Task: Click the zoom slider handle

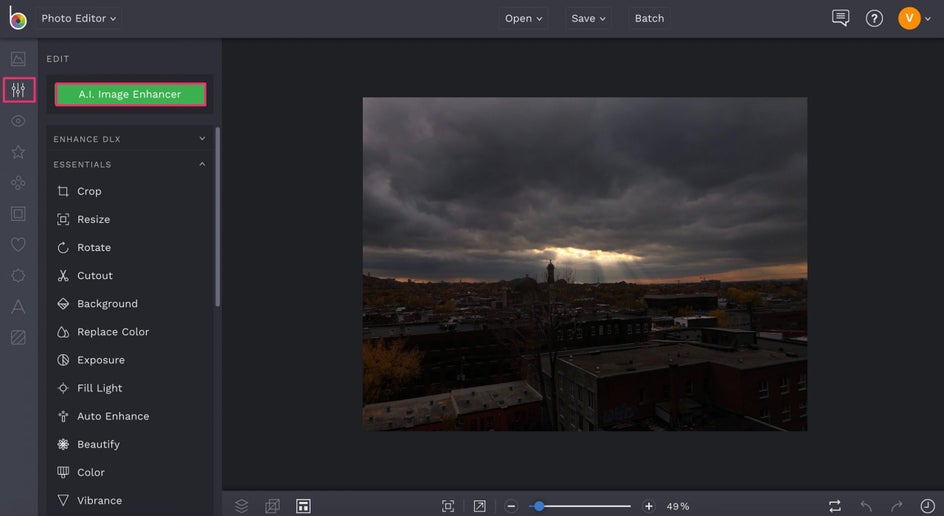Action: [x=539, y=506]
